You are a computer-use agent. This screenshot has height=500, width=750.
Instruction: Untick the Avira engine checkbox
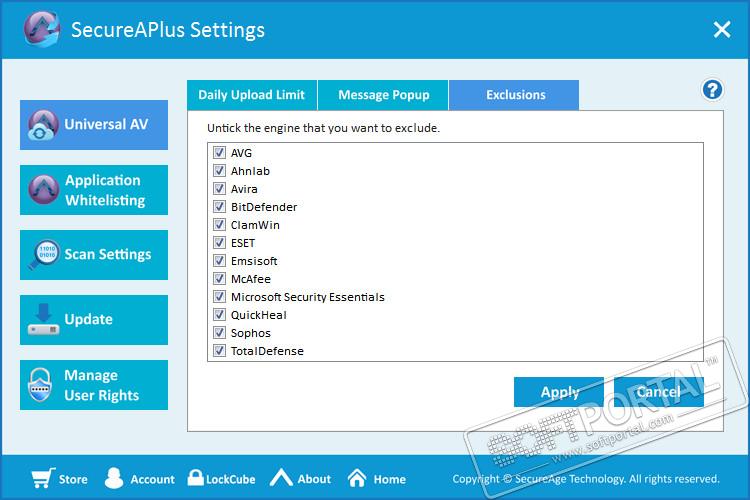pyautogui.click(x=219, y=189)
